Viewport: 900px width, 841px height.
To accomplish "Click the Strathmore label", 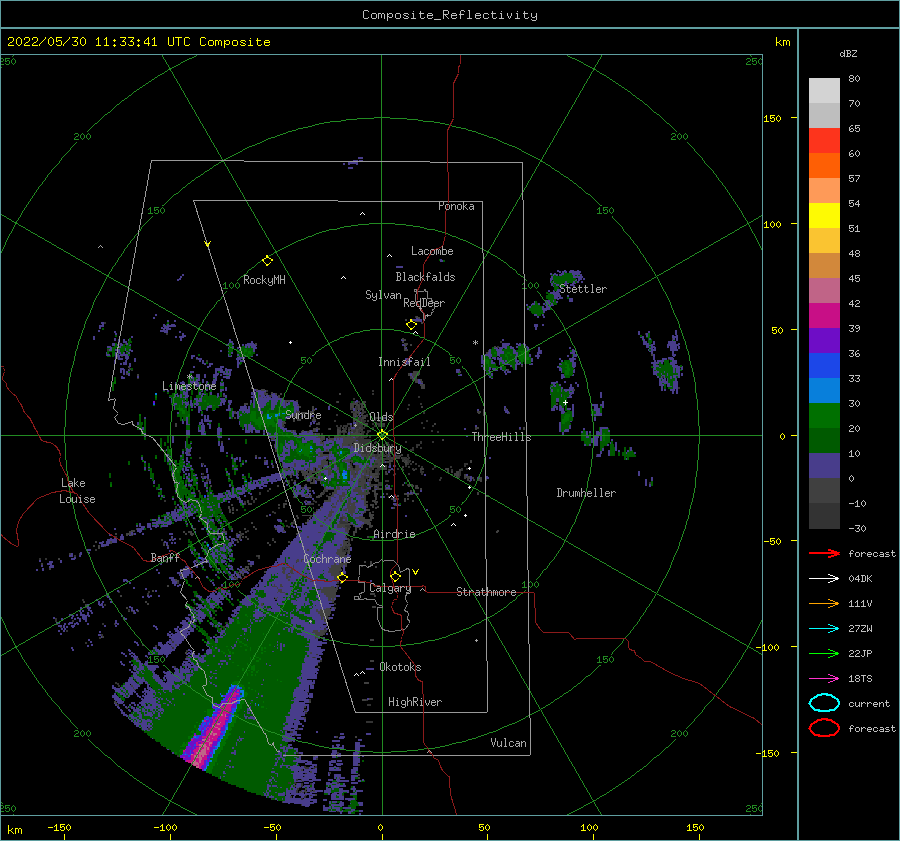I will [x=486, y=592].
